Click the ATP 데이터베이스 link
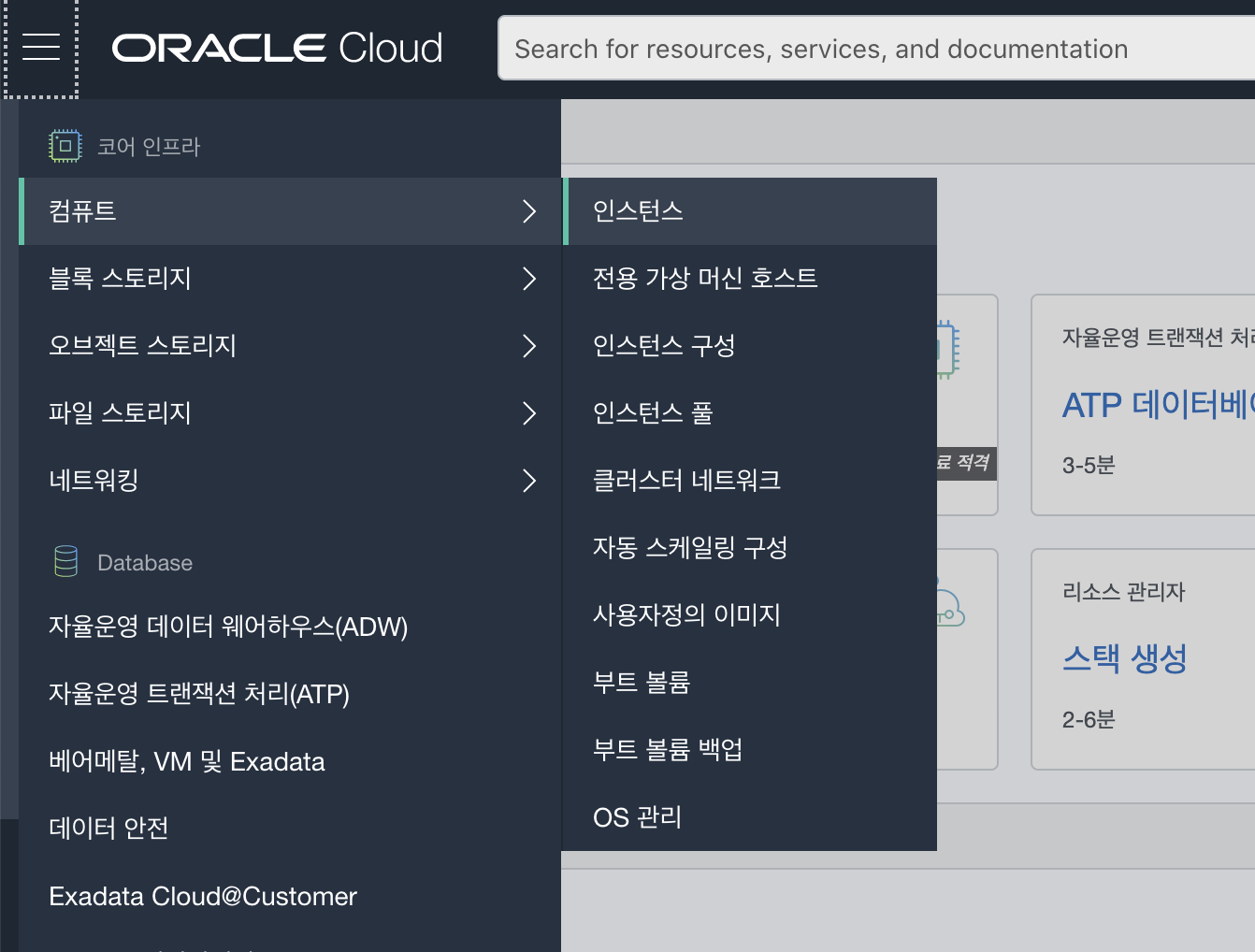Image resolution: width=1255 pixels, height=952 pixels. (x=1158, y=405)
